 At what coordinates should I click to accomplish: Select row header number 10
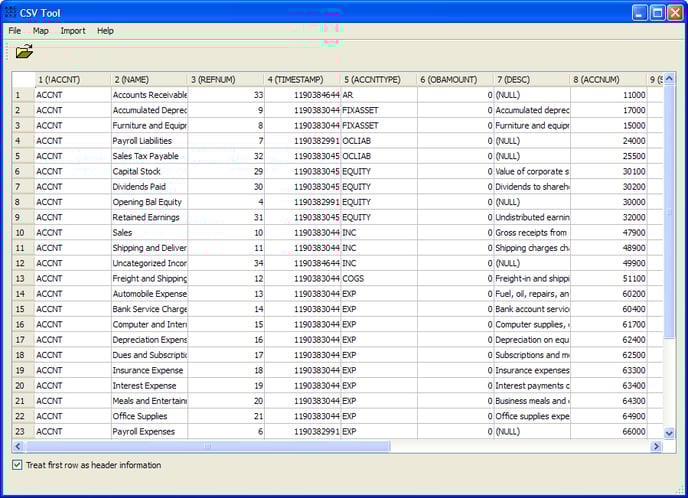point(22,233)
